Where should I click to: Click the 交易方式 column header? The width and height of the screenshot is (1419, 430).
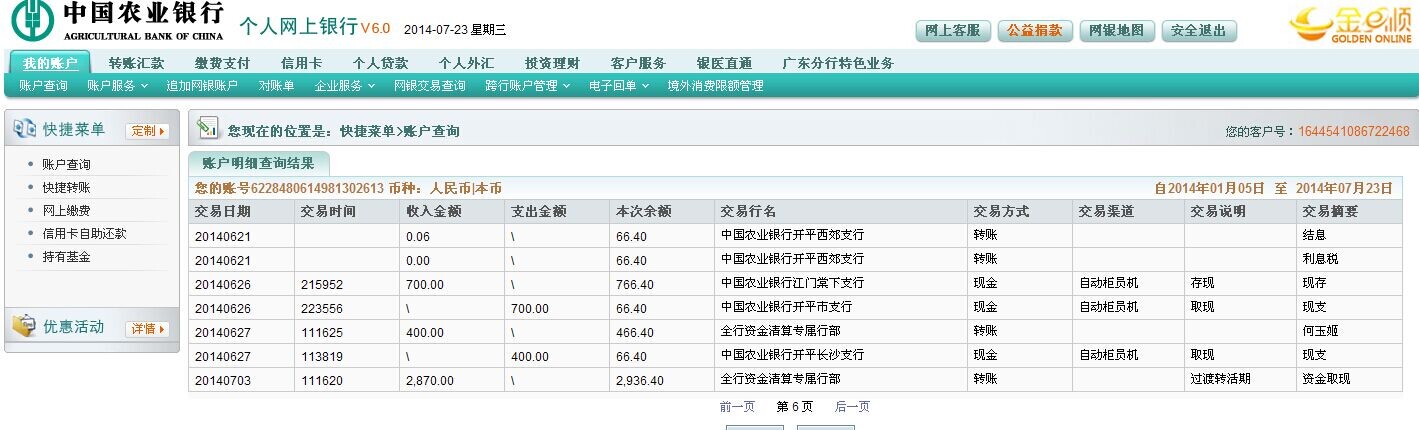[x=1021, y=212]
